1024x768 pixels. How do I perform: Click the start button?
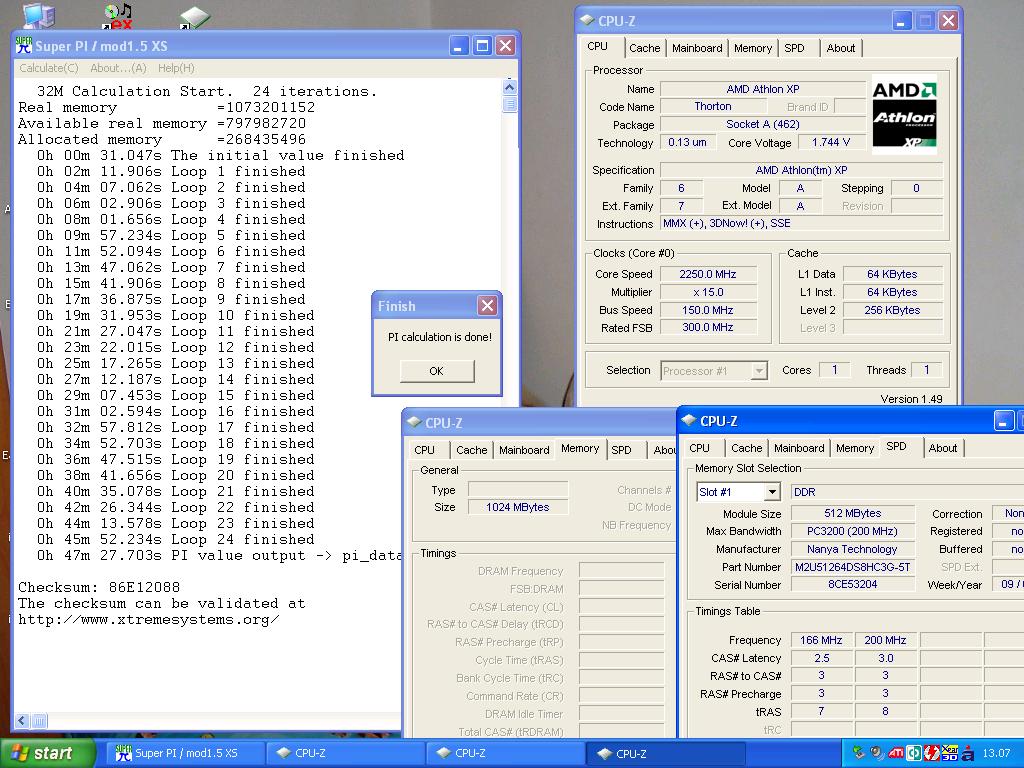(x=47, y=753)
